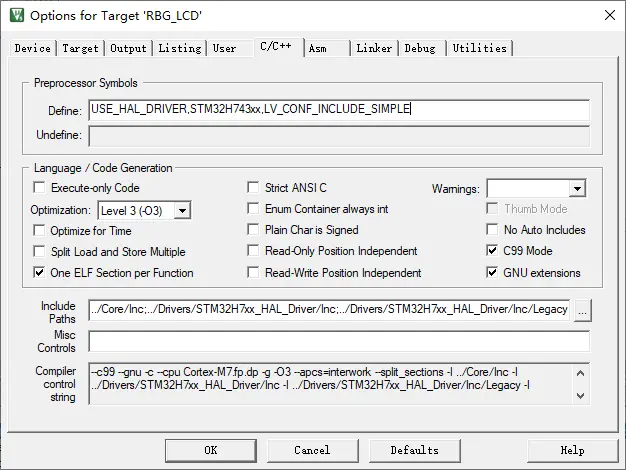This screenshot has height=470, width=626.
Task: Click the Keil uVision title bar icon
Action: tap(17, 15)
